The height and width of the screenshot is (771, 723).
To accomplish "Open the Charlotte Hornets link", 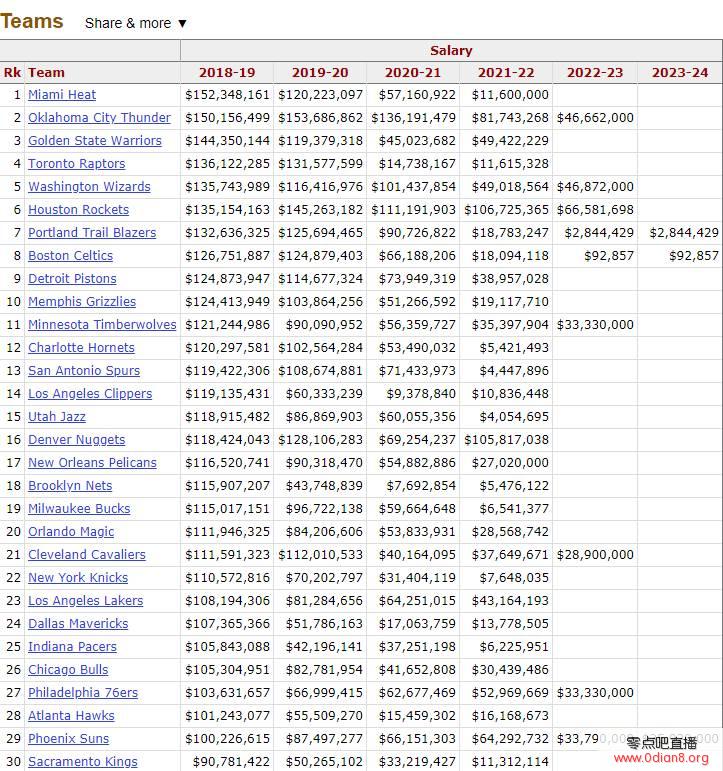I will 81,348.
